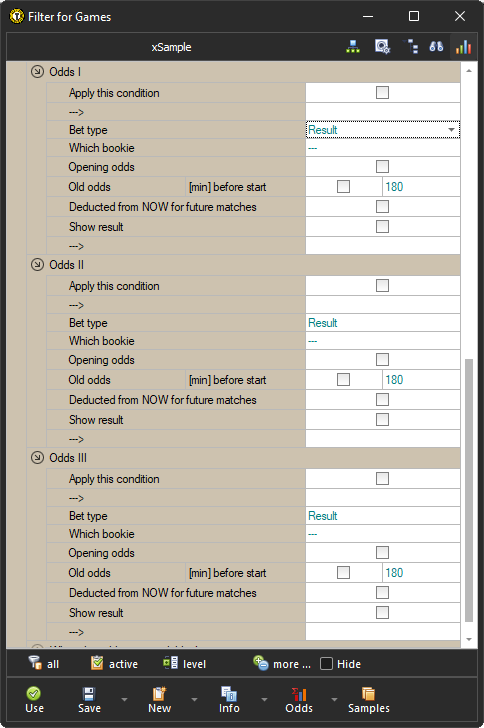Check Show result under Odds I

(382, 227)
